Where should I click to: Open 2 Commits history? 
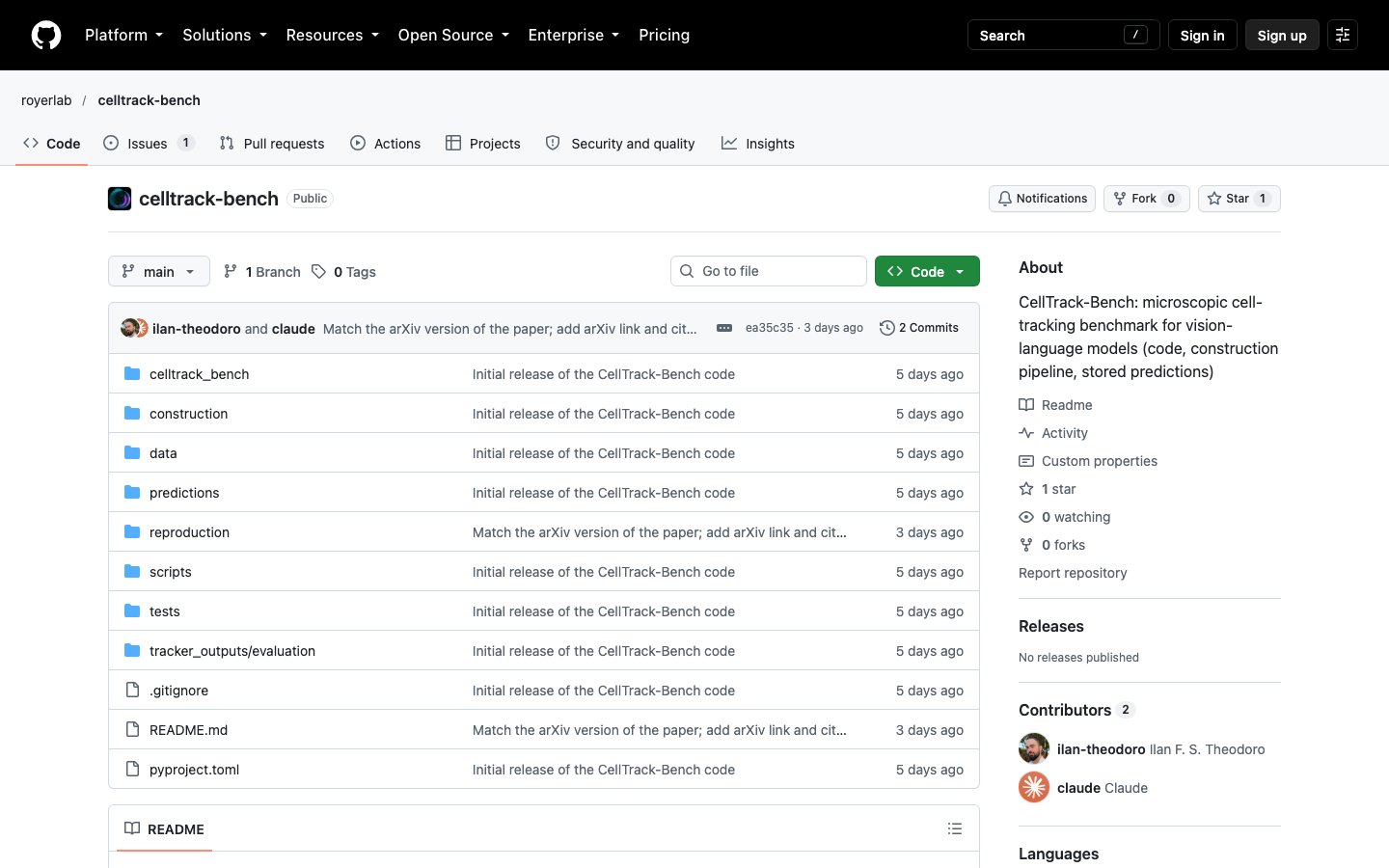tap(919, 328)
